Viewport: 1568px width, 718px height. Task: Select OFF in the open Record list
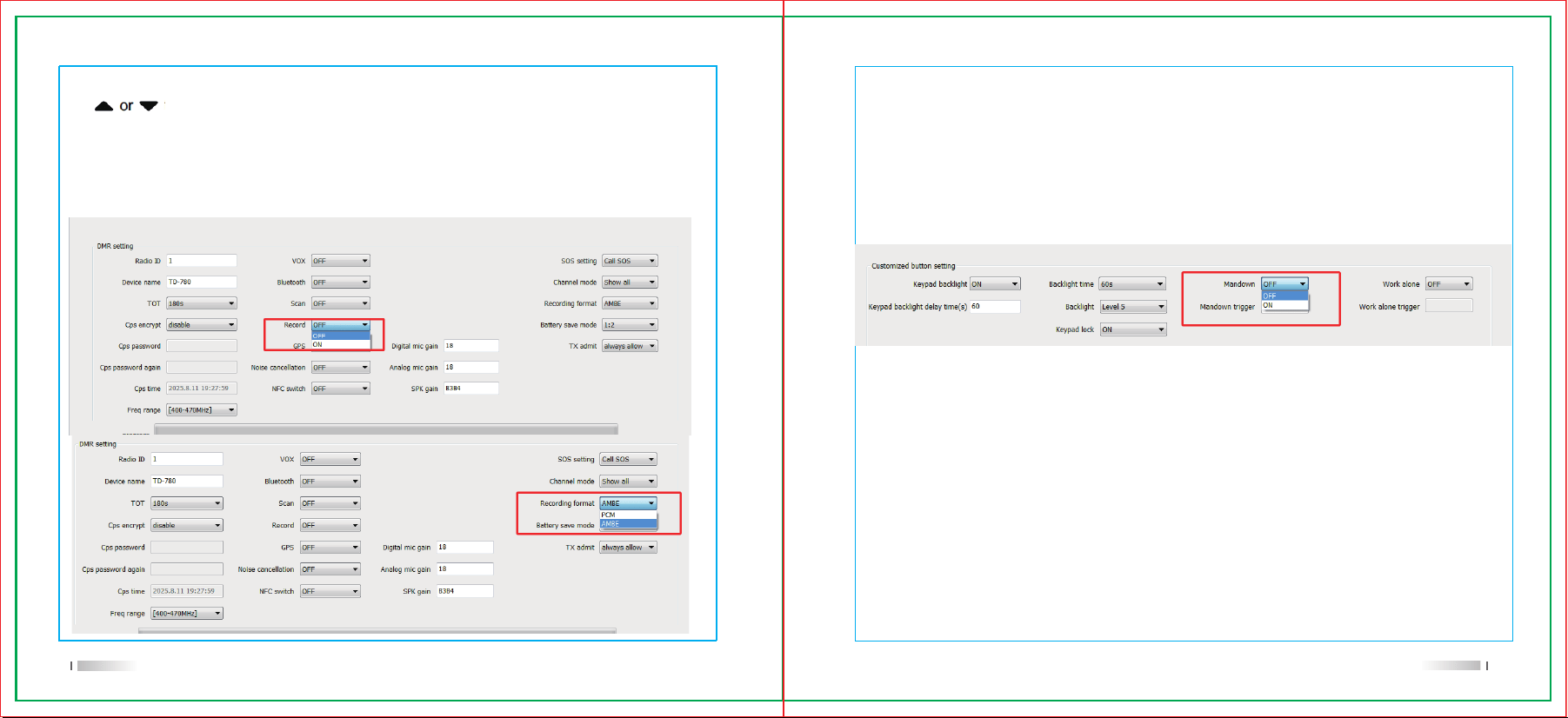(341, 336)
